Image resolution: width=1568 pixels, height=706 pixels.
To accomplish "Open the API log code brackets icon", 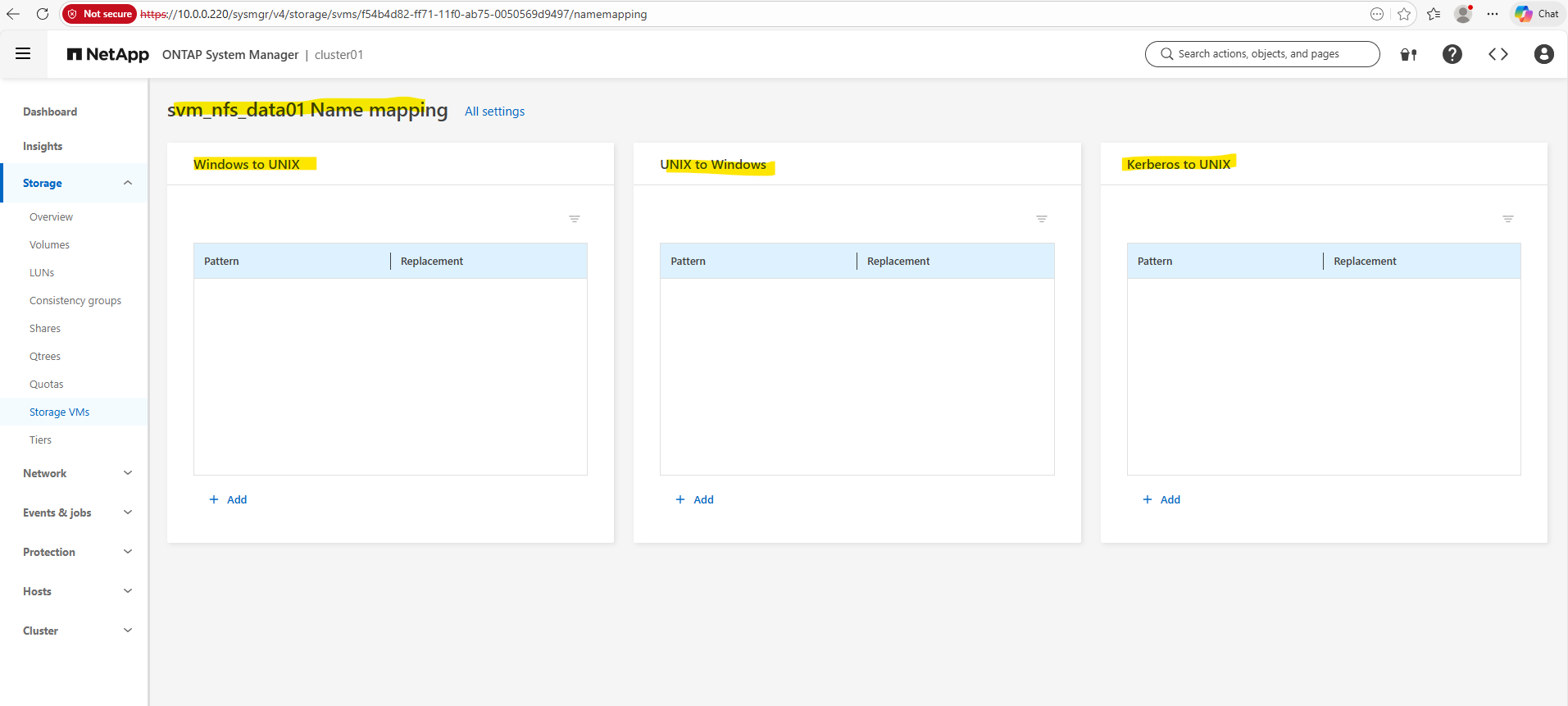I will point(1498,54).
